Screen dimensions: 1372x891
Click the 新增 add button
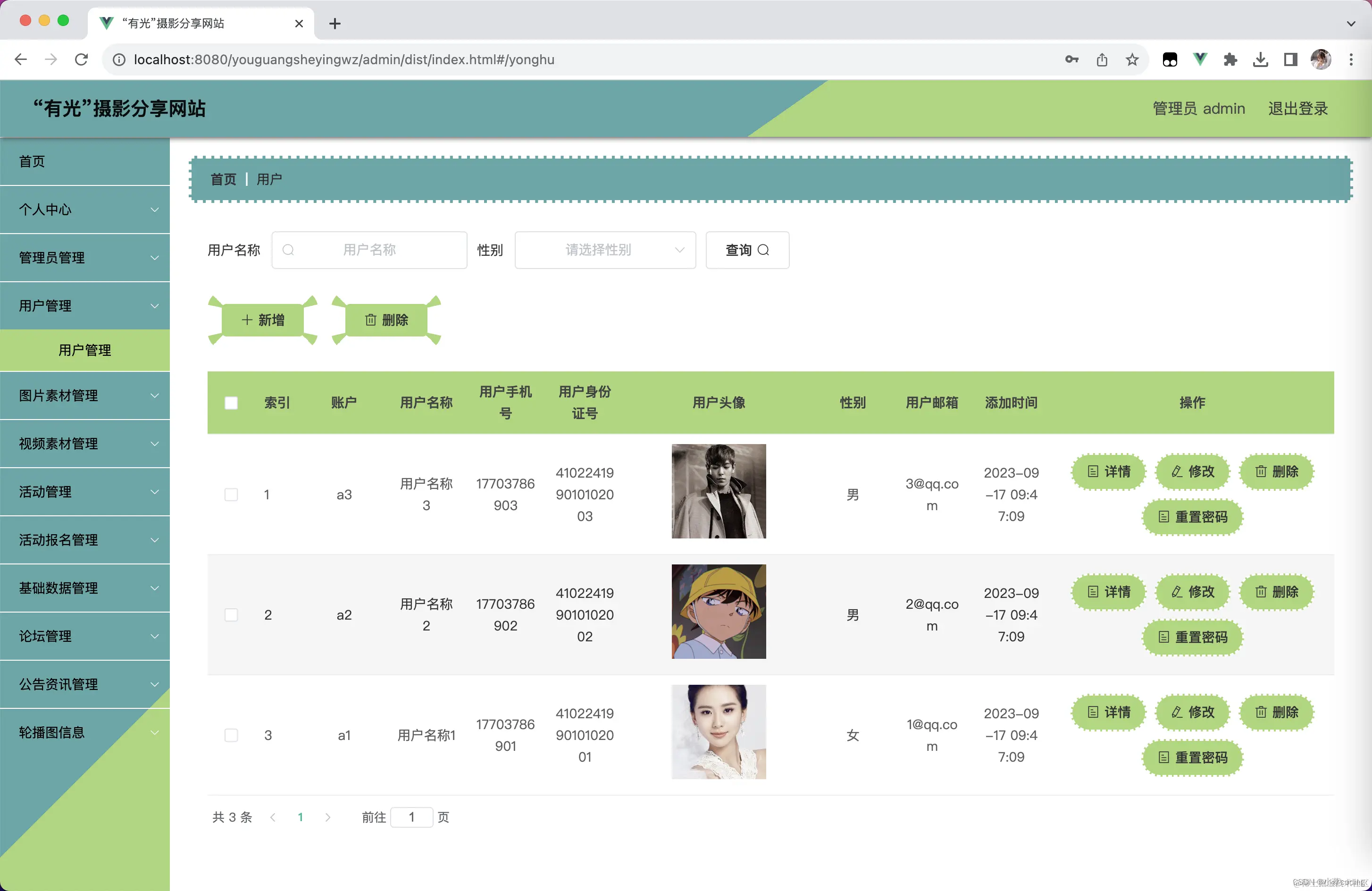tap(263, 320)
